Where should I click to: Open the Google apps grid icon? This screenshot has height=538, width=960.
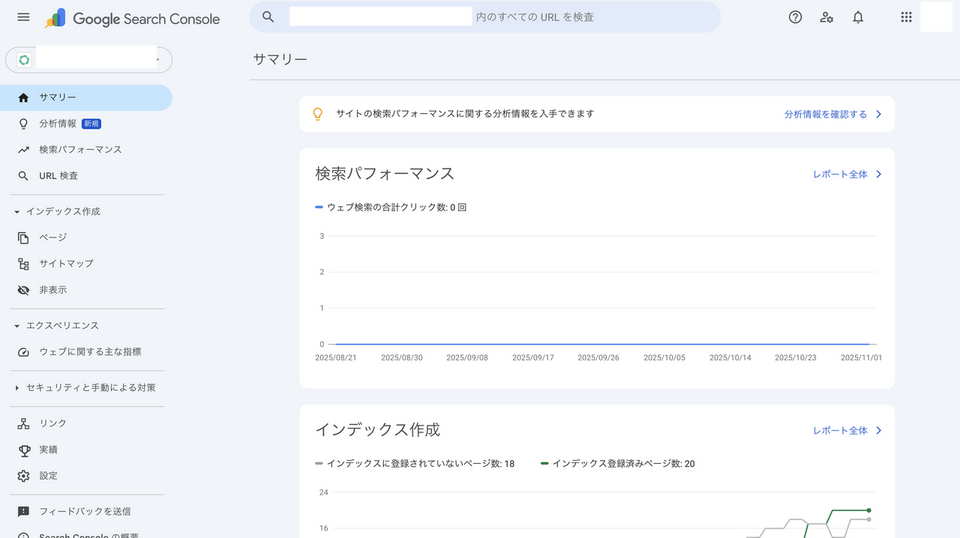(906, 17)
